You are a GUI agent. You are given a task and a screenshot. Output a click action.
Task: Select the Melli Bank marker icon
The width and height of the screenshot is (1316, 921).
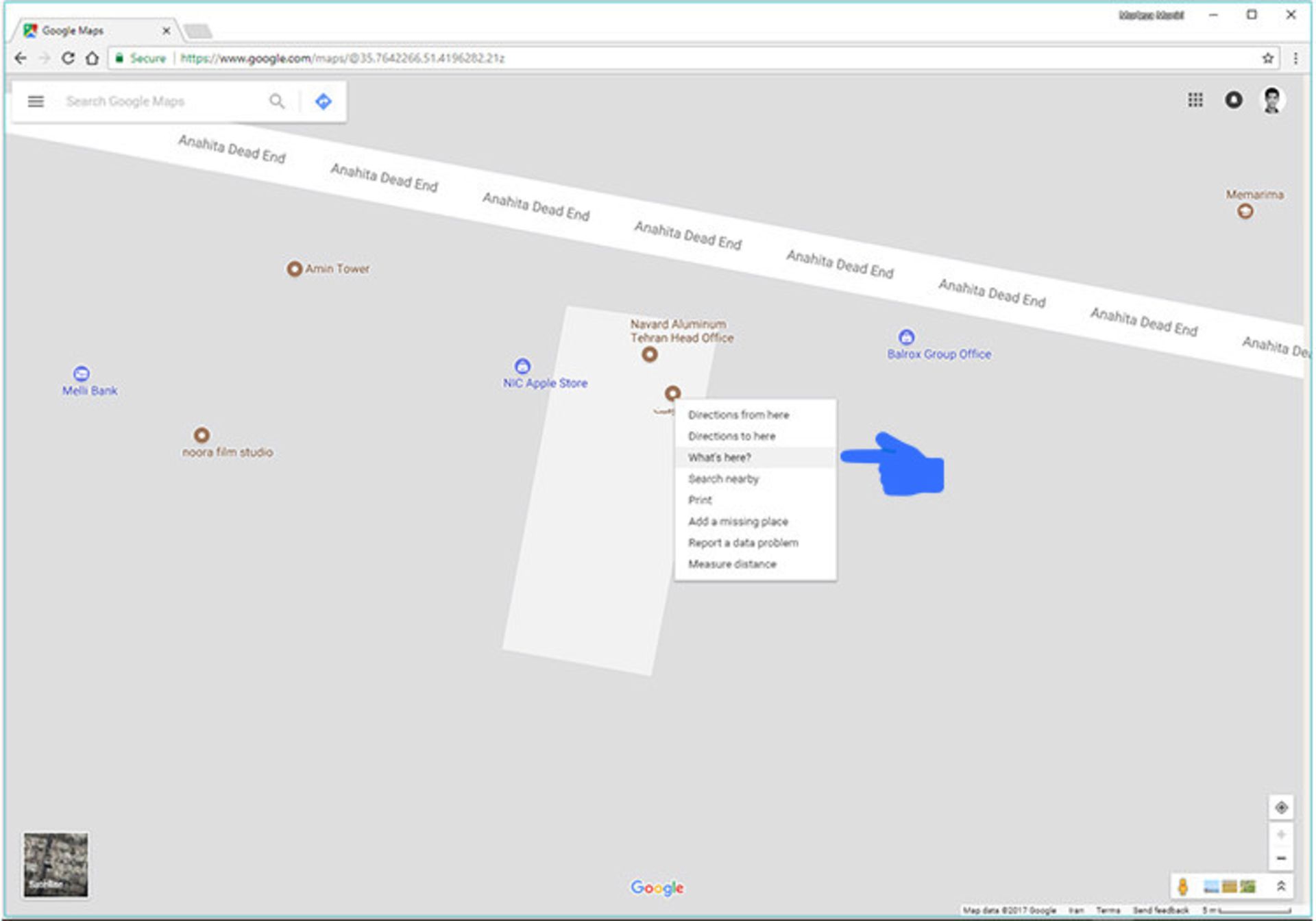tap(81, 373)
